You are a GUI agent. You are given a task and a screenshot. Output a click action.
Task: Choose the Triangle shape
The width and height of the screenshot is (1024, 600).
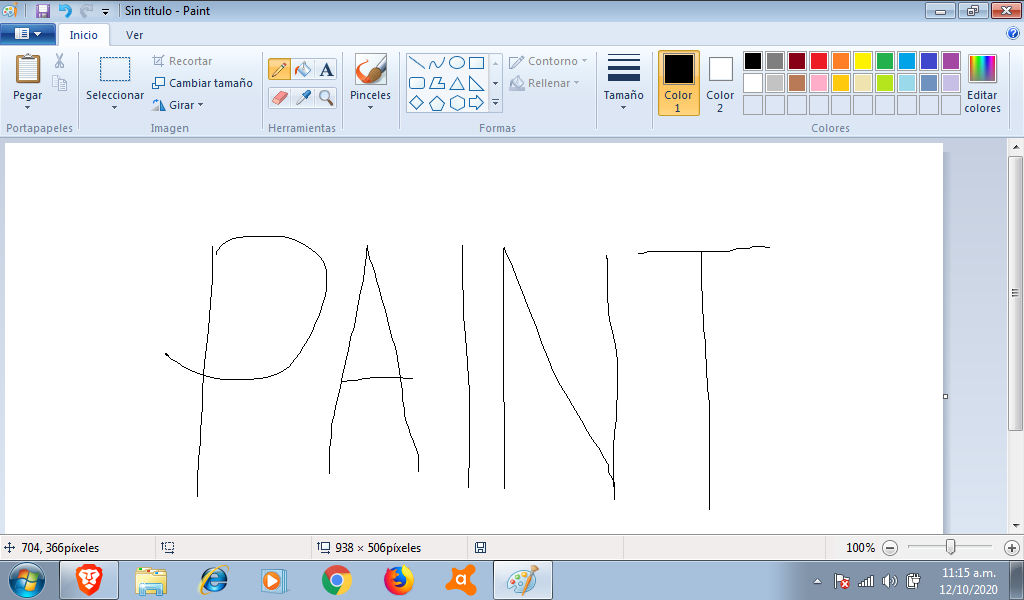(x=457, y=83)
